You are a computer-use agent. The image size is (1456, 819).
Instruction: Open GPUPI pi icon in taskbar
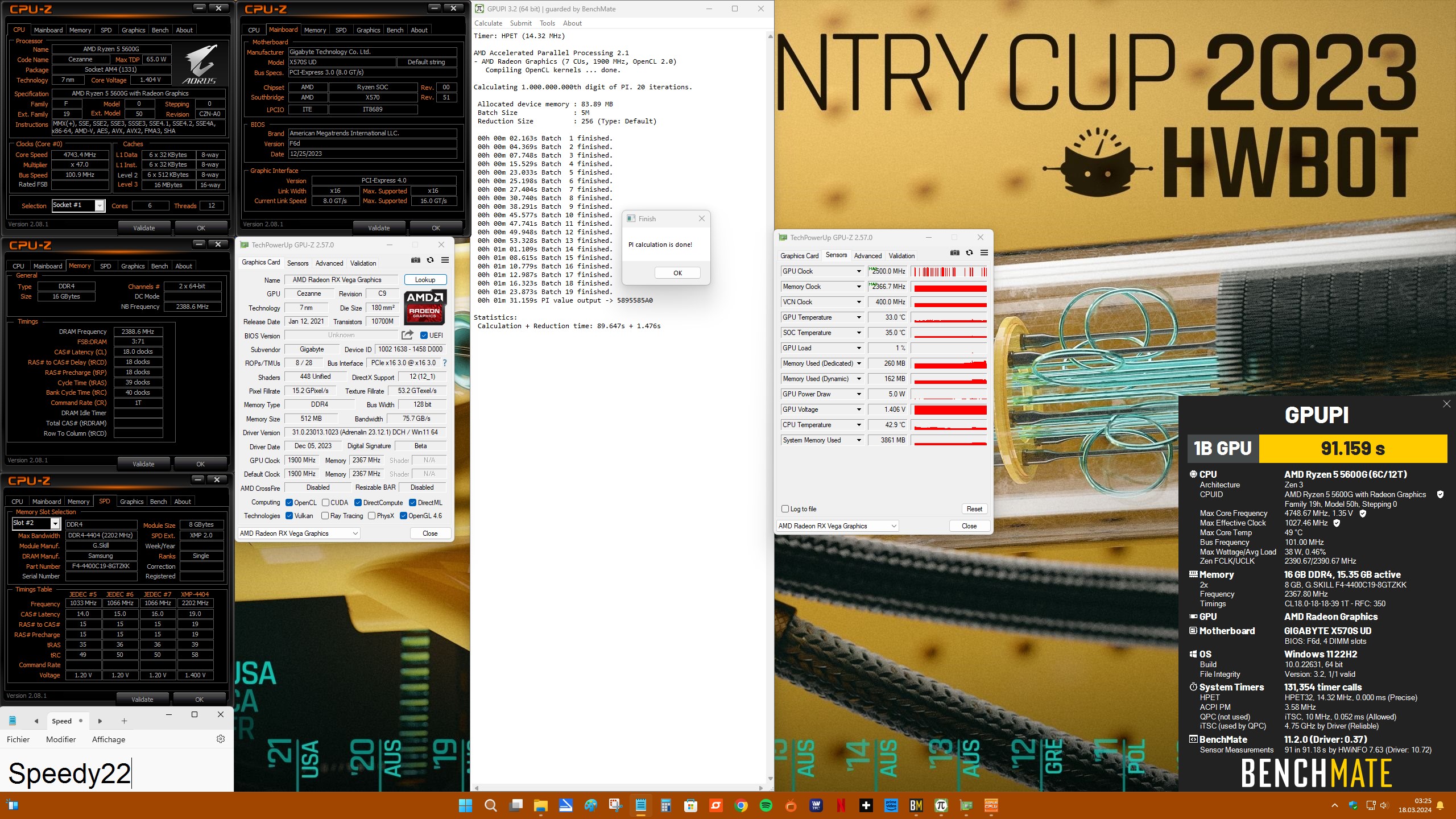click(x=941, y=805)
